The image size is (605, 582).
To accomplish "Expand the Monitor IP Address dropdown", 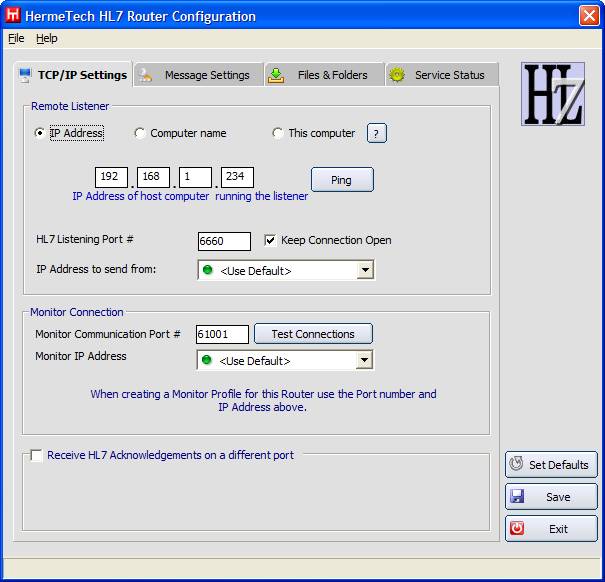I will click(364, 360).
